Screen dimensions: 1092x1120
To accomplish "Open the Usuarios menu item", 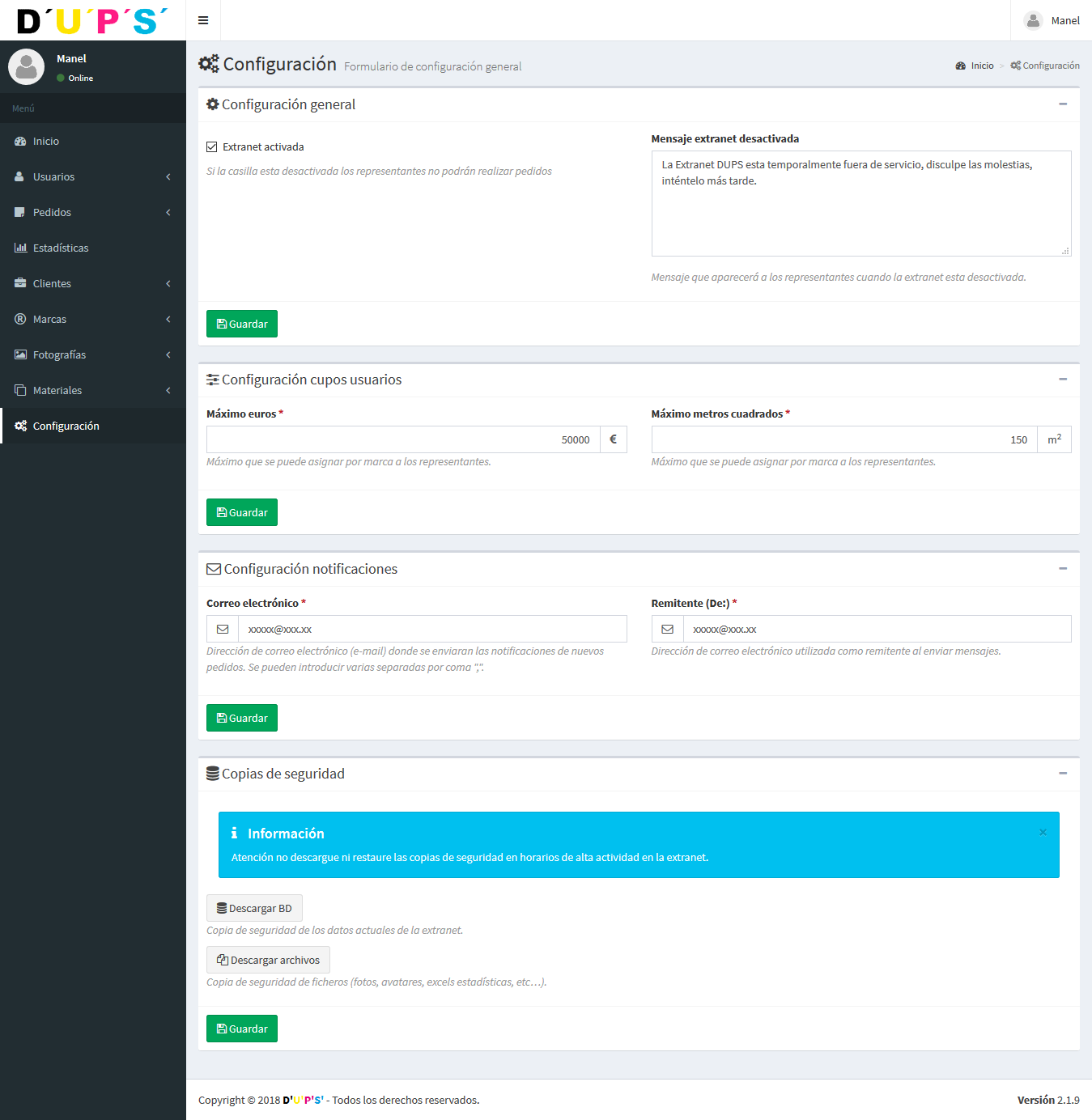I will click(93, 176).
